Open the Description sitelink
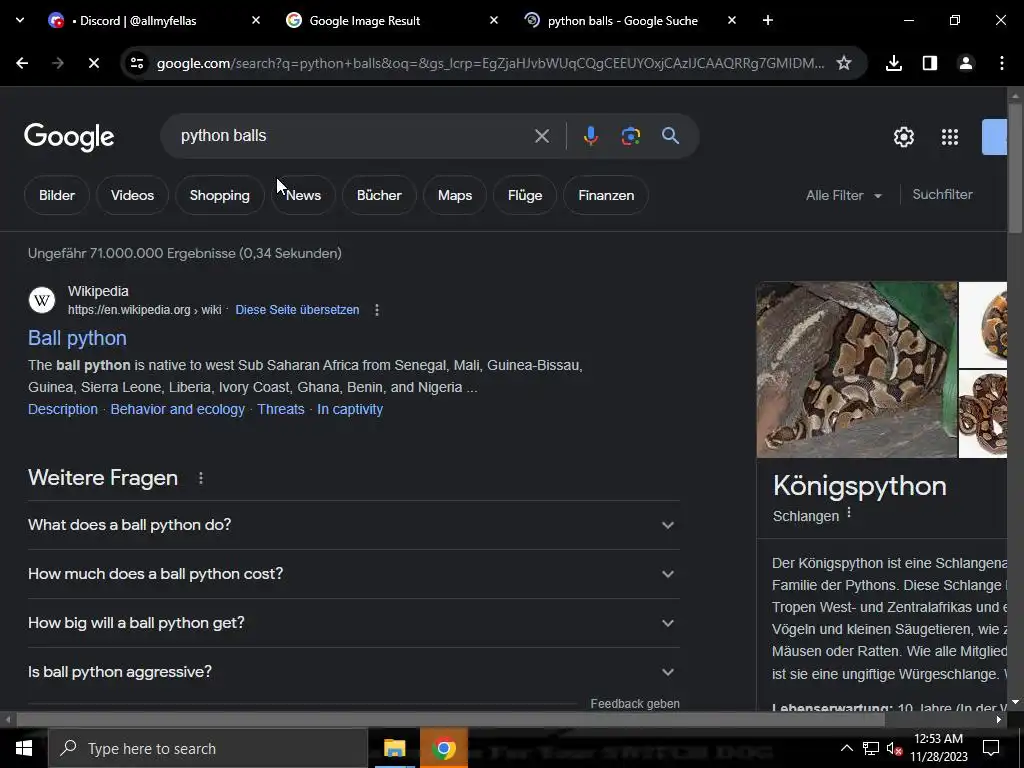 (x=63, y=409)
